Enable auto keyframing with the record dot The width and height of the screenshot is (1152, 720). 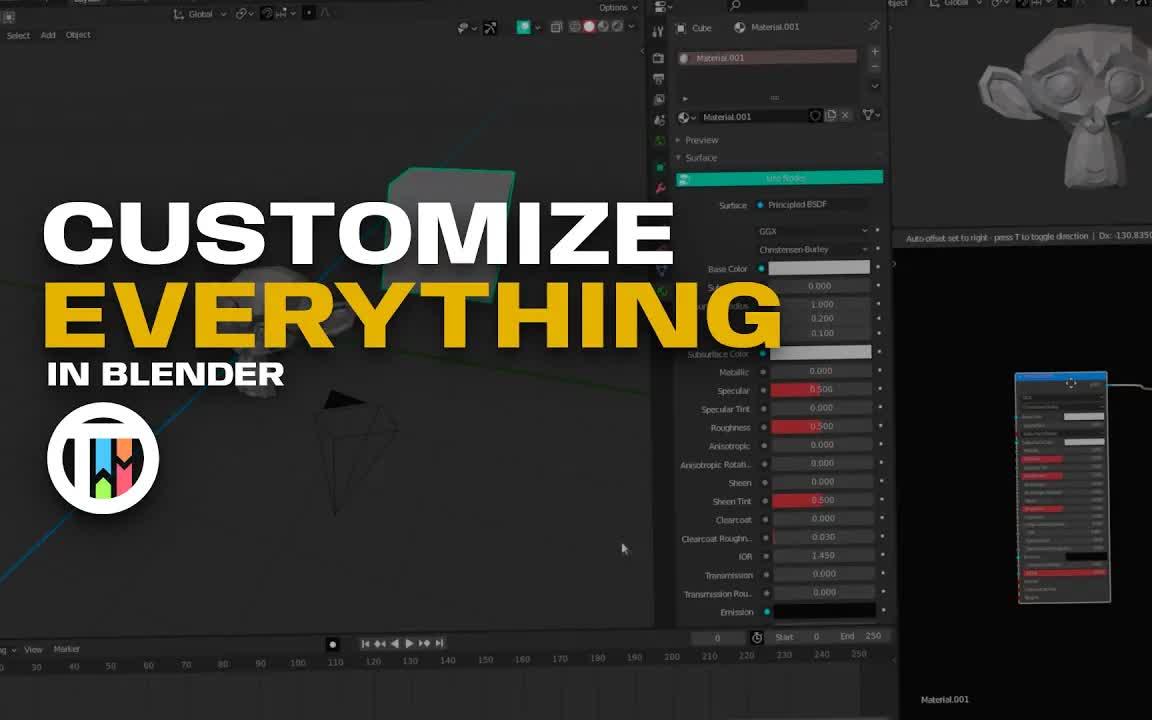(x=331, y=643)
